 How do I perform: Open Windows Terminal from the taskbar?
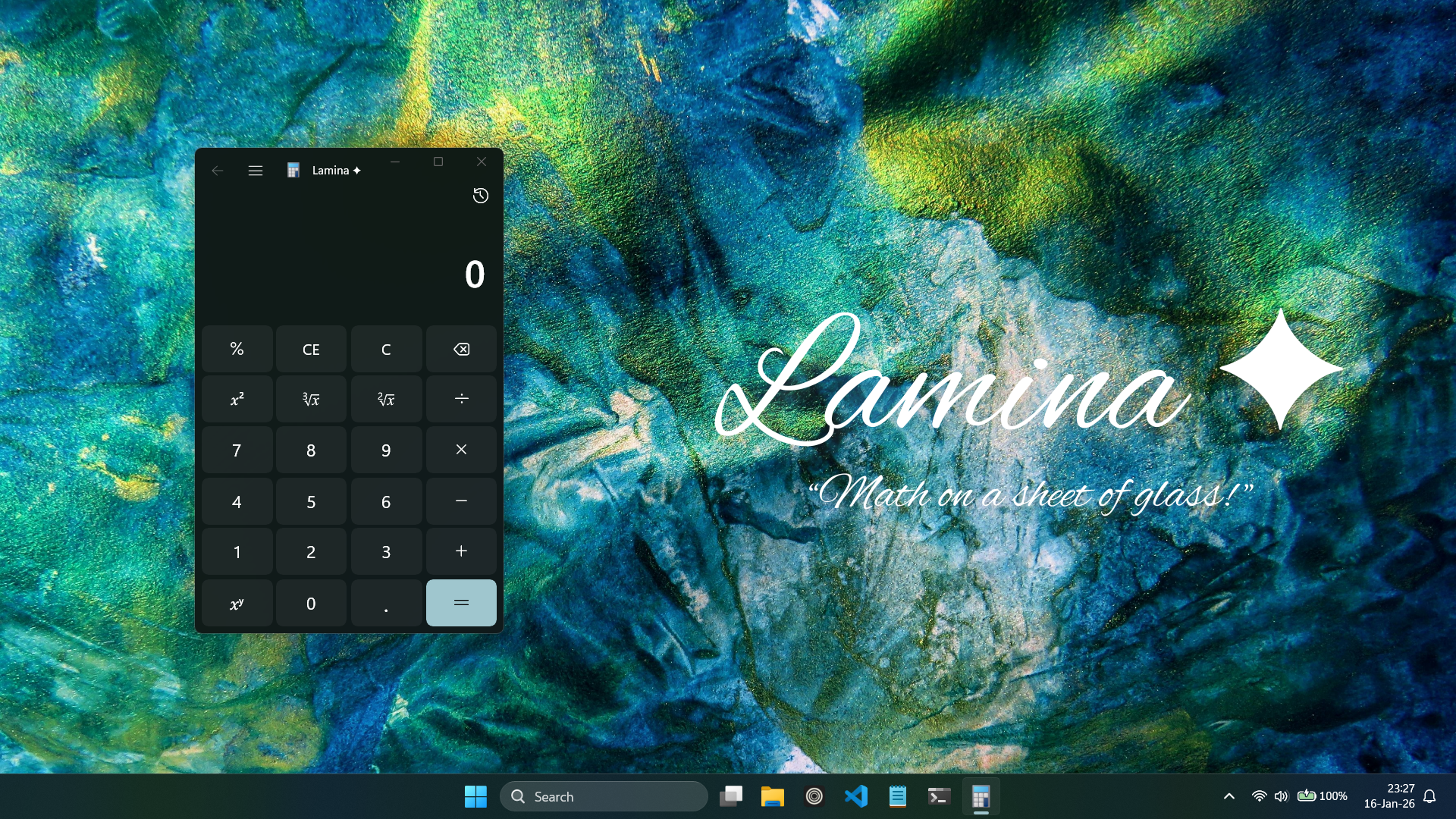[939, 796]
